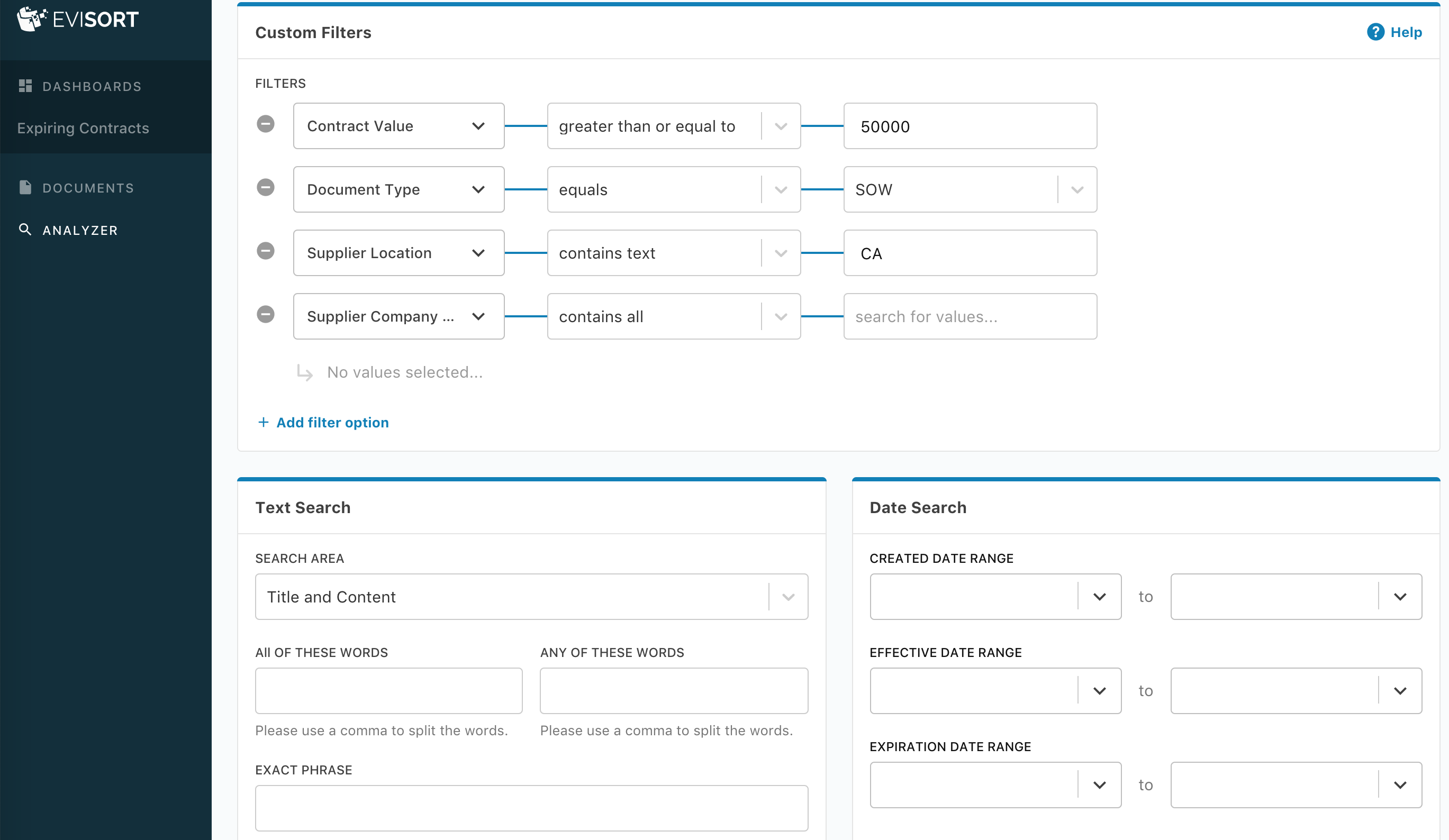The height and width of the screenshot is (840, 1449).
Task: Click the Help question mark icon
Action: pos(1375,32)
